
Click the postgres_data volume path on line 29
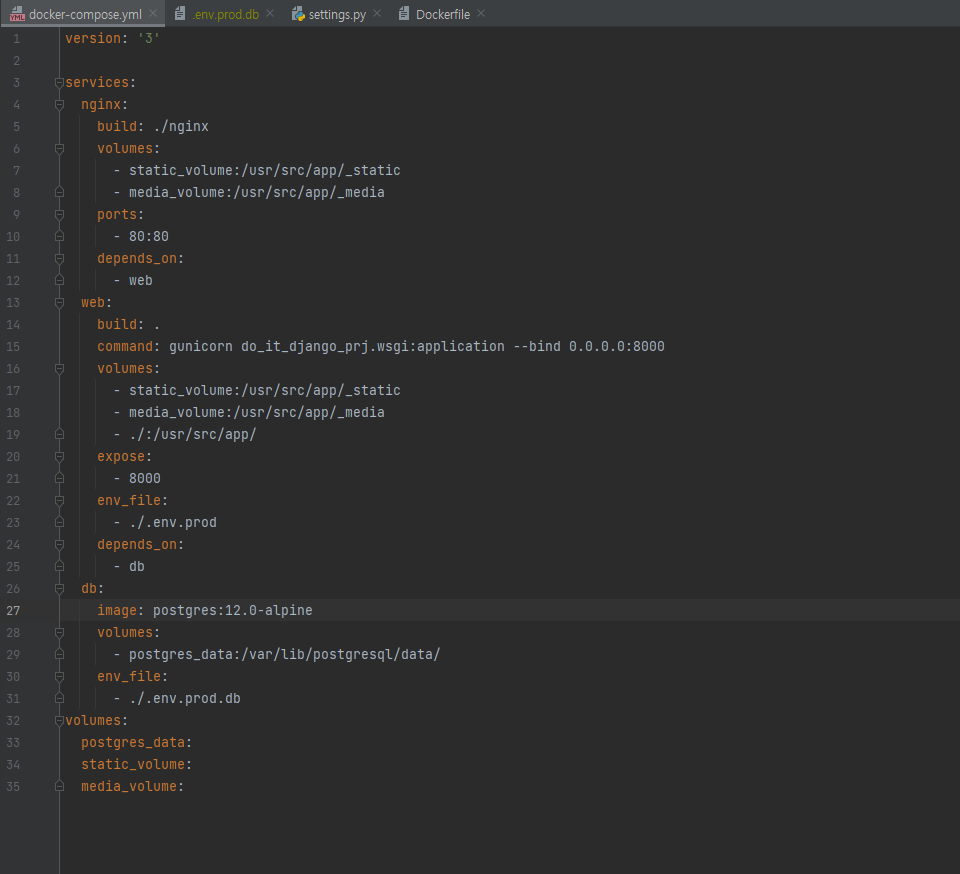(285, 655)
